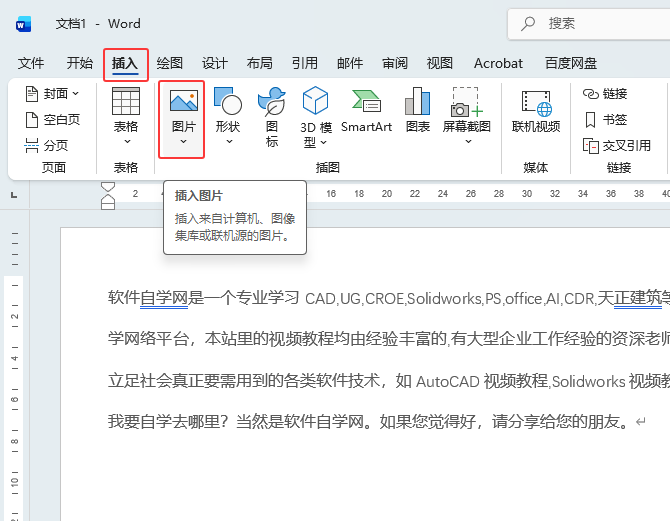
Task: Insert a chart with 图表
Action: point(417,110)
